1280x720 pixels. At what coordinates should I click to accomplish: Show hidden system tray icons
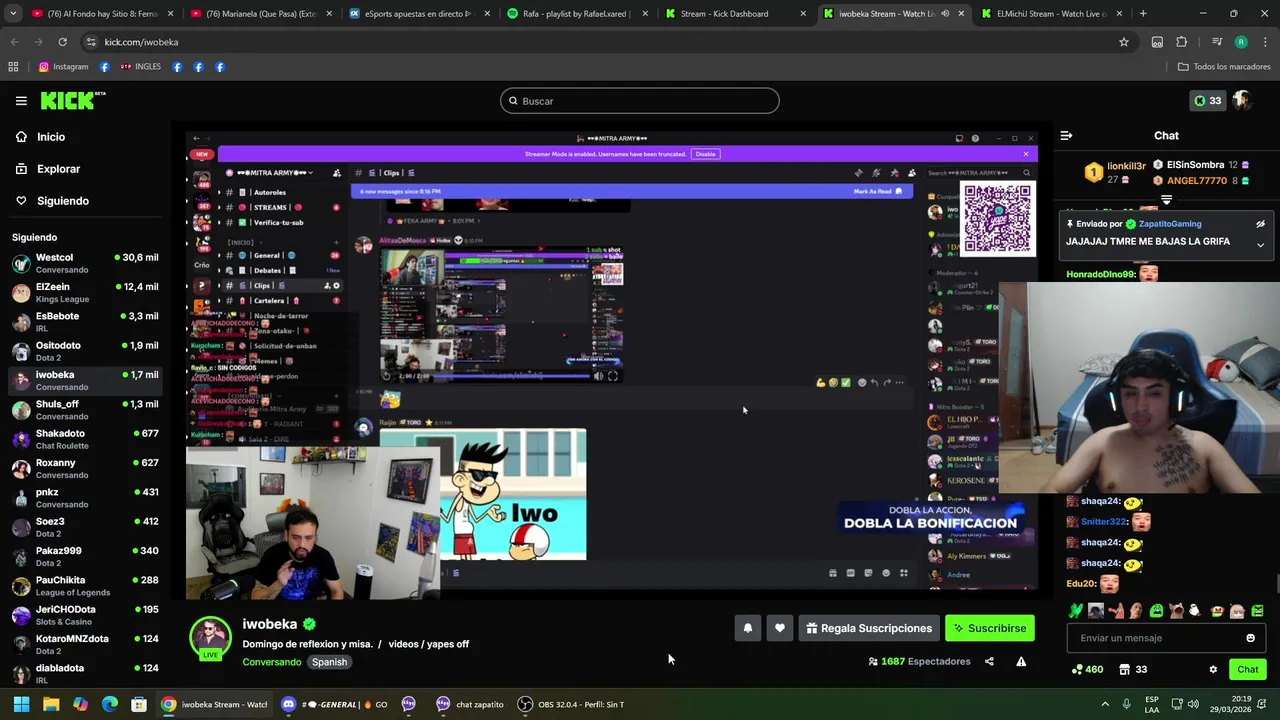coord(1105,704)
